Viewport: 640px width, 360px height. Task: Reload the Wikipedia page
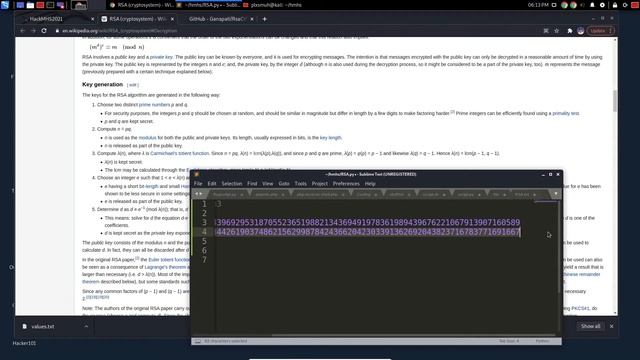[x=44, y=31]
